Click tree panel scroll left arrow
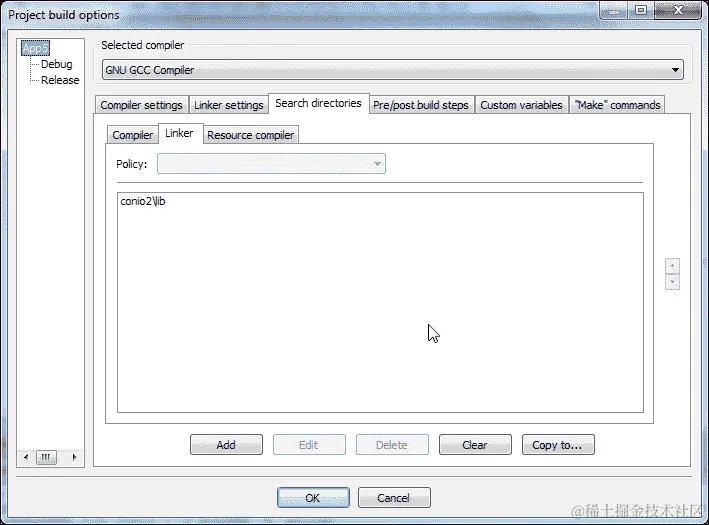The image size is (709, 525). 26,457
